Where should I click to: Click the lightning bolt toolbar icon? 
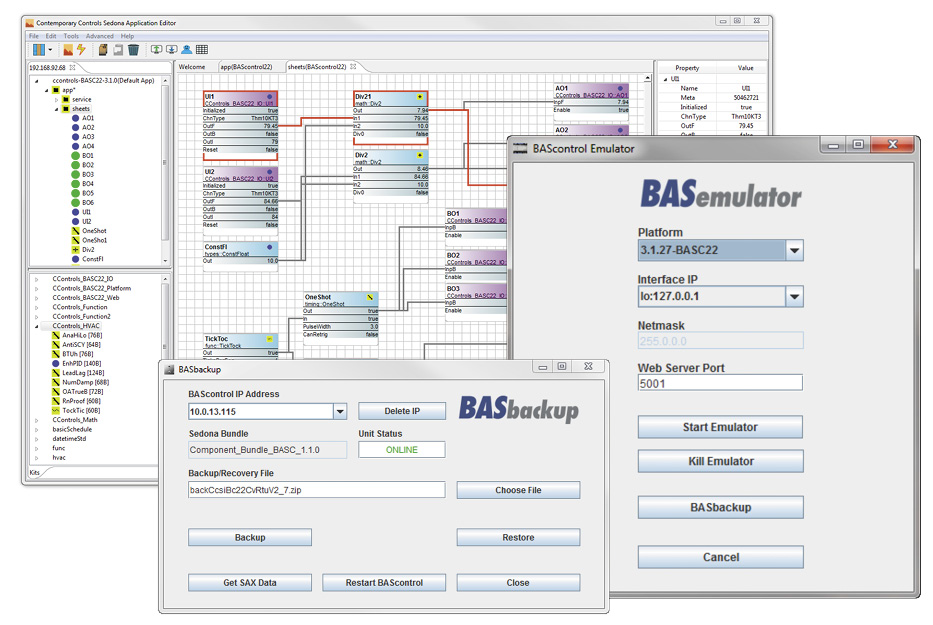pyautogui.click(x=81, y=50)
